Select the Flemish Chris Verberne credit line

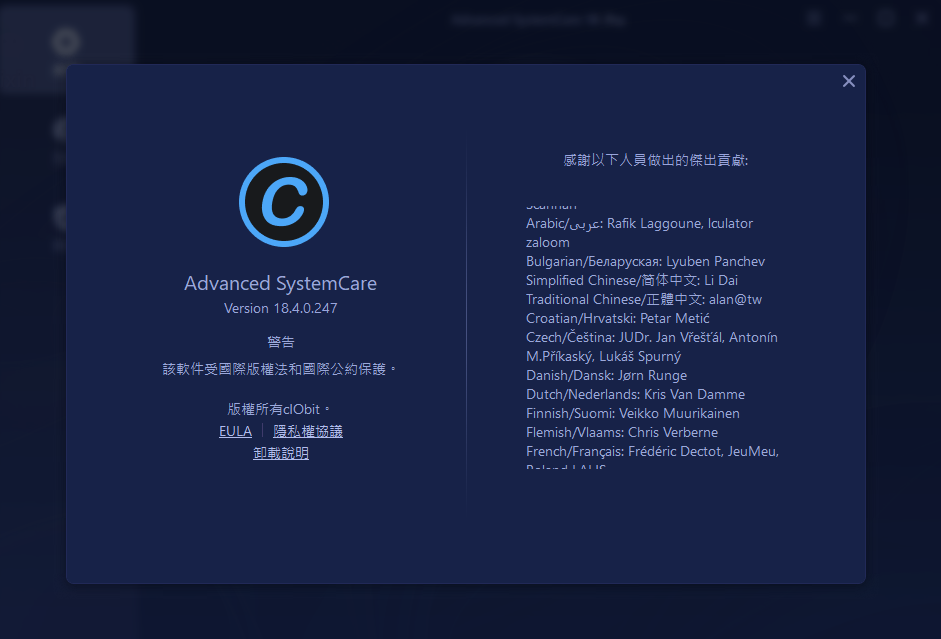tap(621, 432)
